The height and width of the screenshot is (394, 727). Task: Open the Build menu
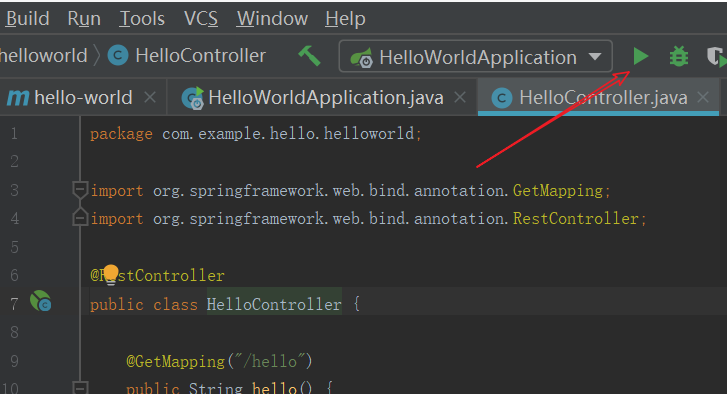click(27, 19)
